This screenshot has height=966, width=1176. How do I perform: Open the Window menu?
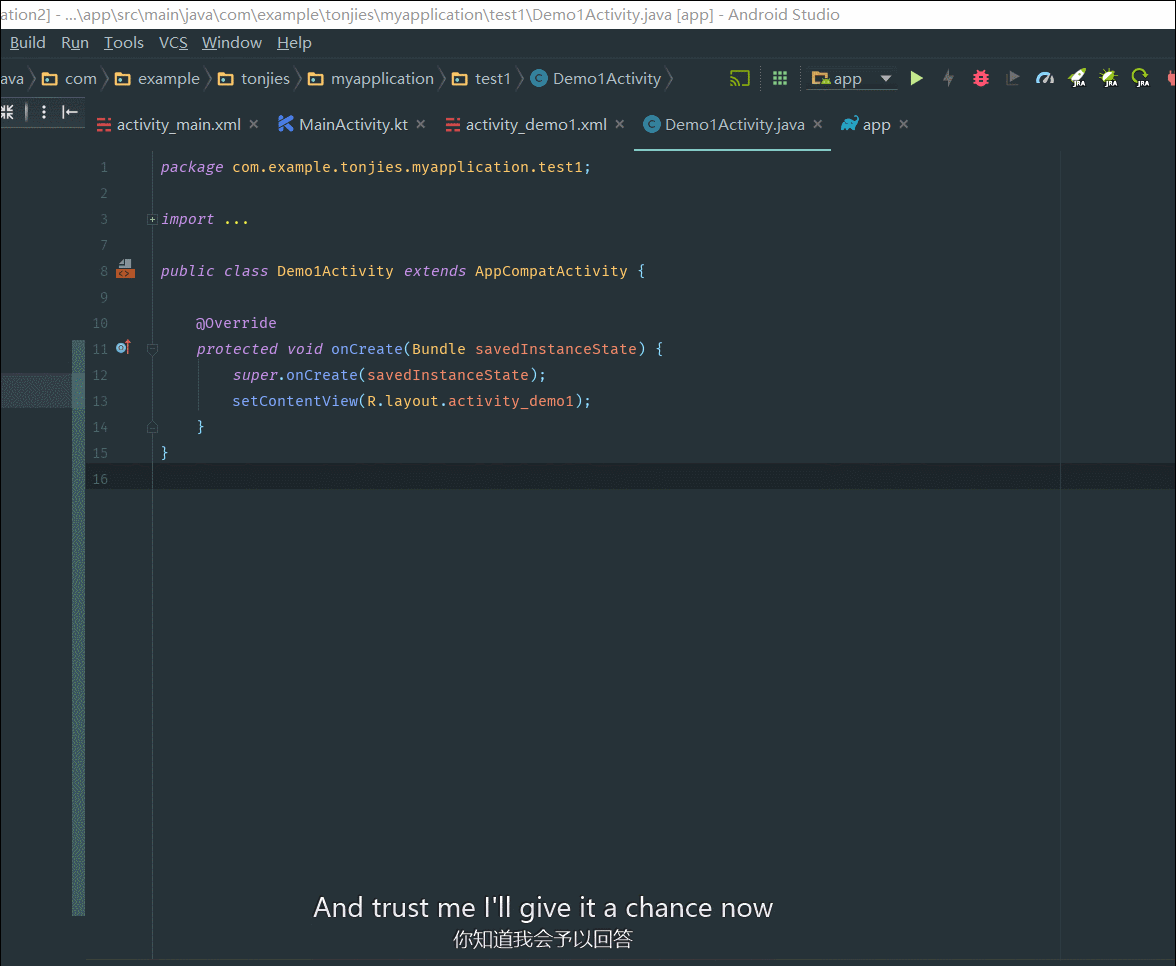(x=232, y=43)
